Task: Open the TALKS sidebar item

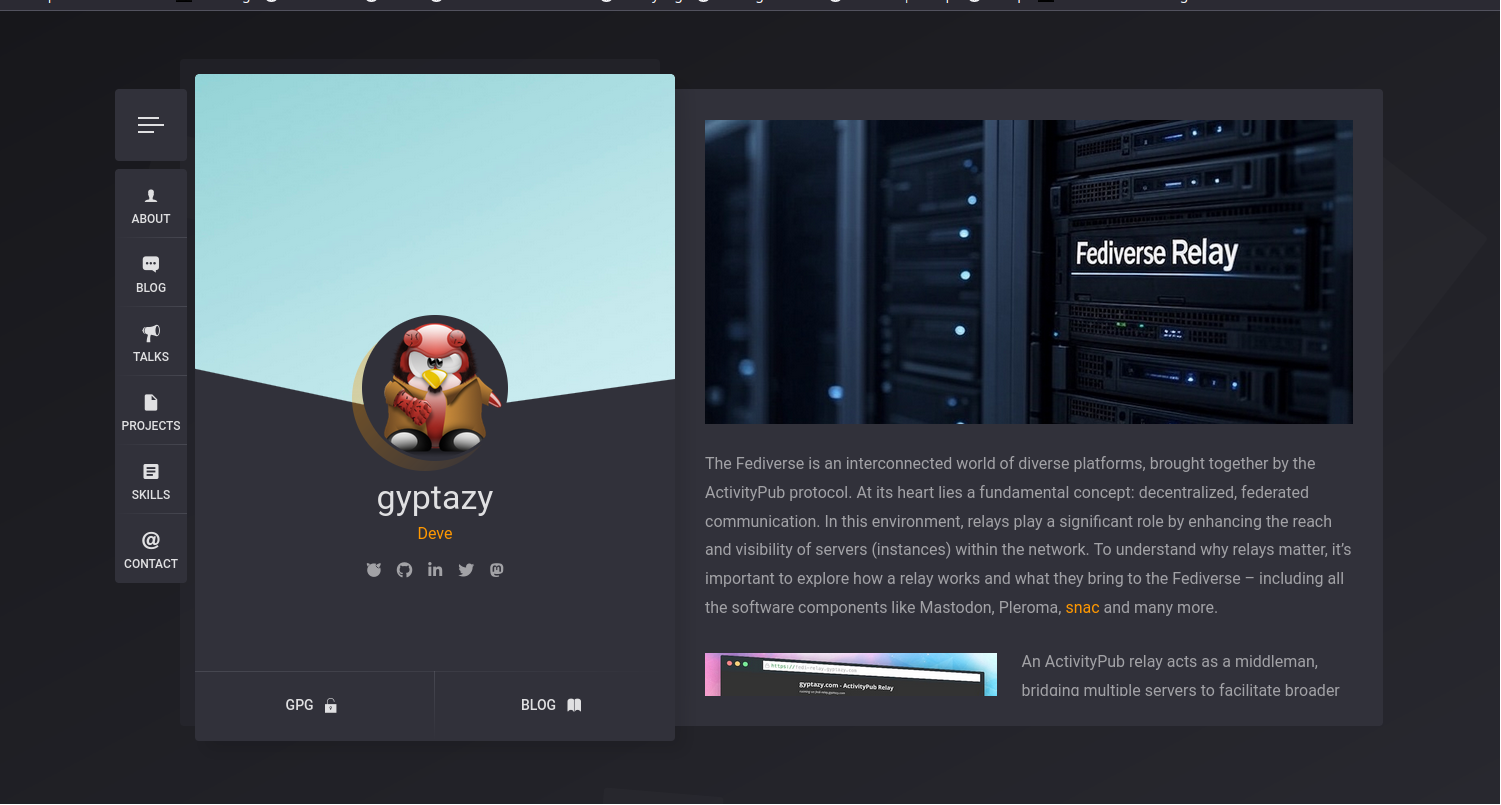Action: pos(151,344)
